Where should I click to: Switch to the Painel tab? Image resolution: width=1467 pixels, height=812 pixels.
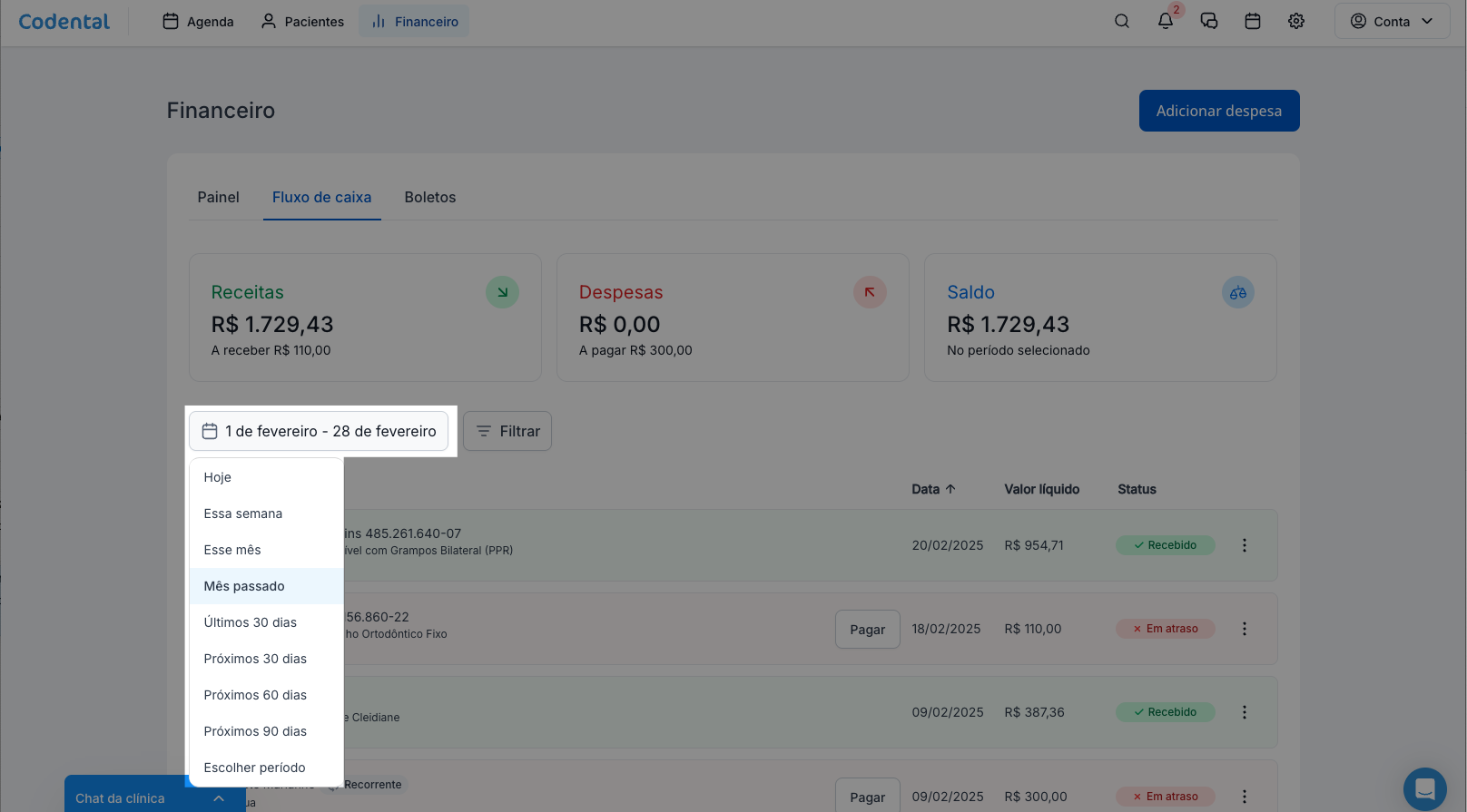219,197
